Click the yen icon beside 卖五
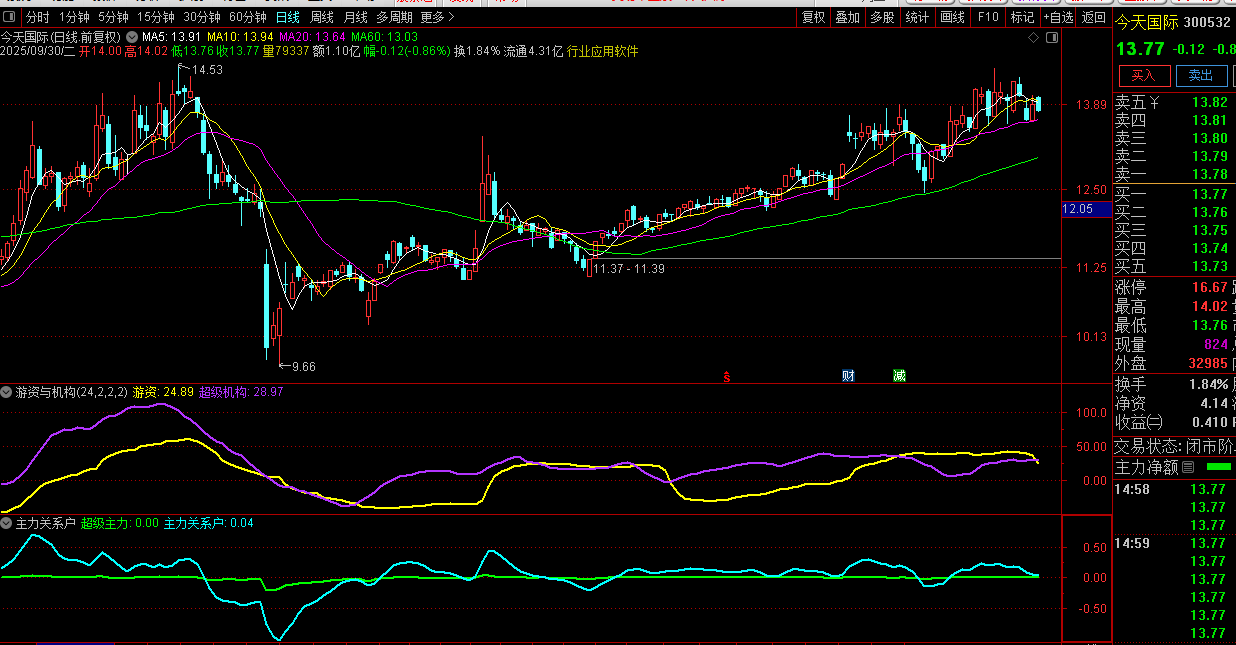The width and height of the screenshot is (1236, 645). click(x=1155, y=102)
